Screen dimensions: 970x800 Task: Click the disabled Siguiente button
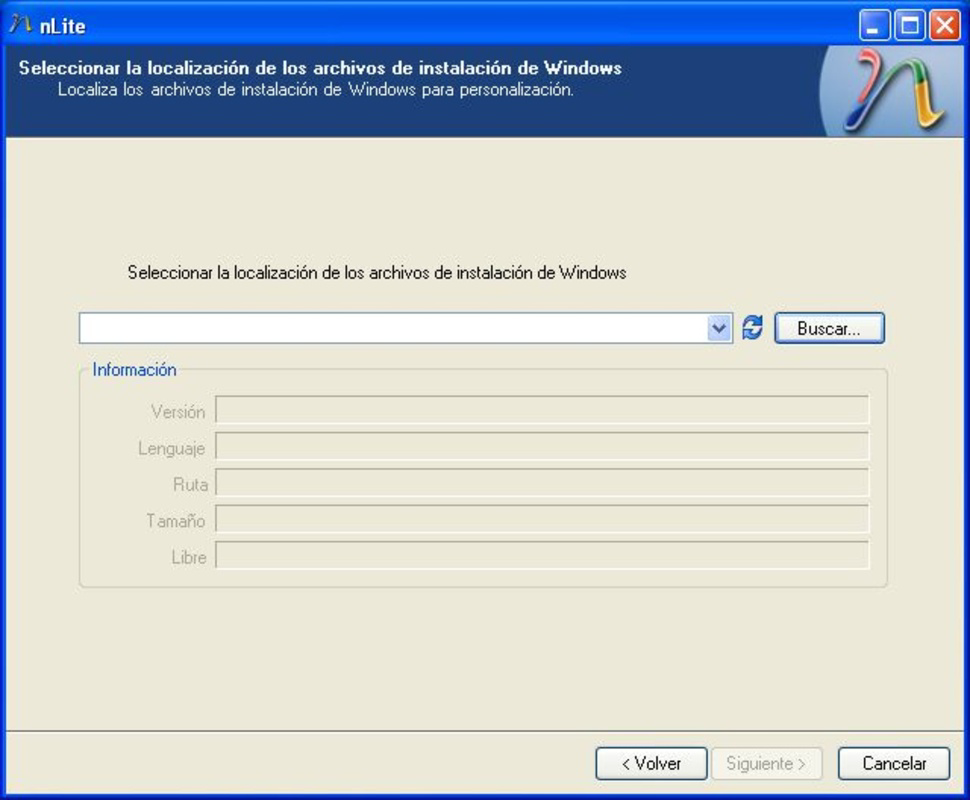pos(767,763)
